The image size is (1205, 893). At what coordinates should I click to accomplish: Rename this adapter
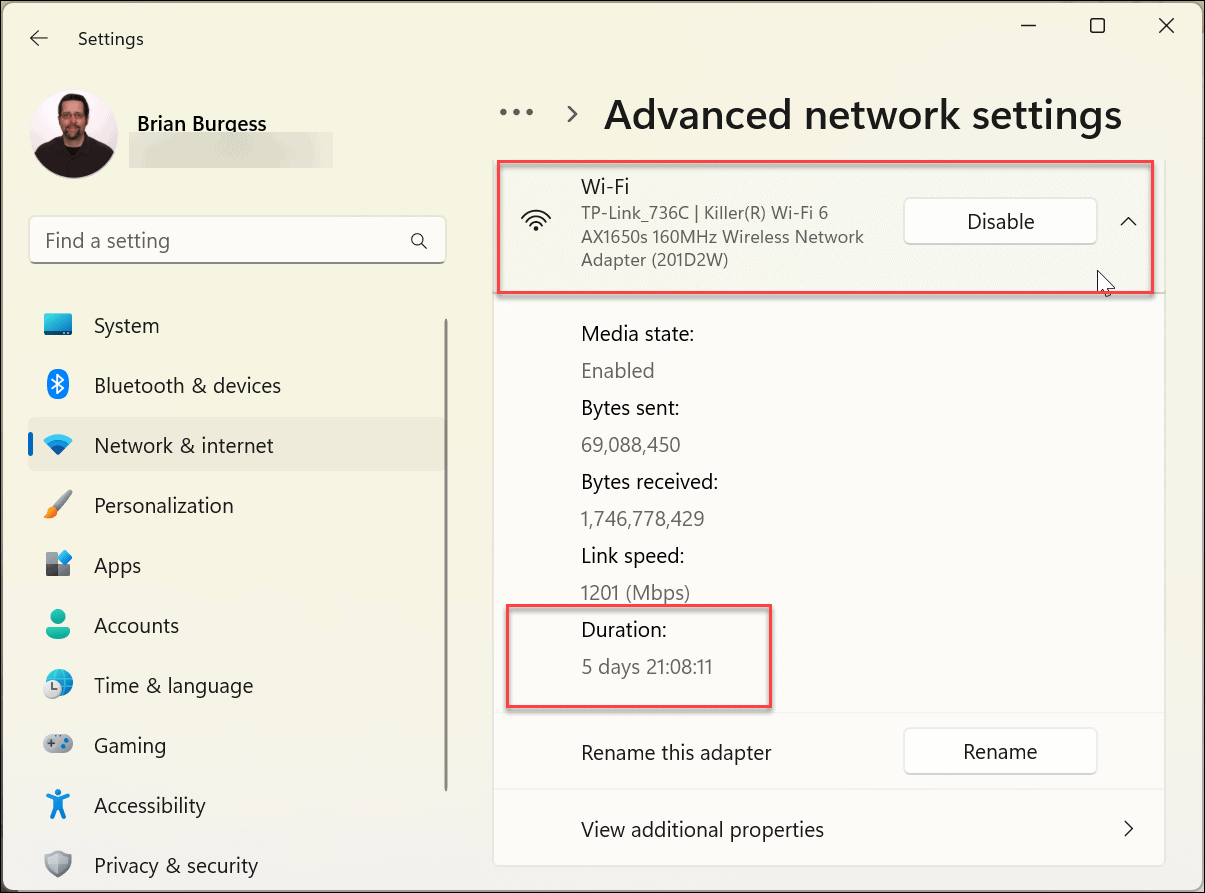(999, 751)
